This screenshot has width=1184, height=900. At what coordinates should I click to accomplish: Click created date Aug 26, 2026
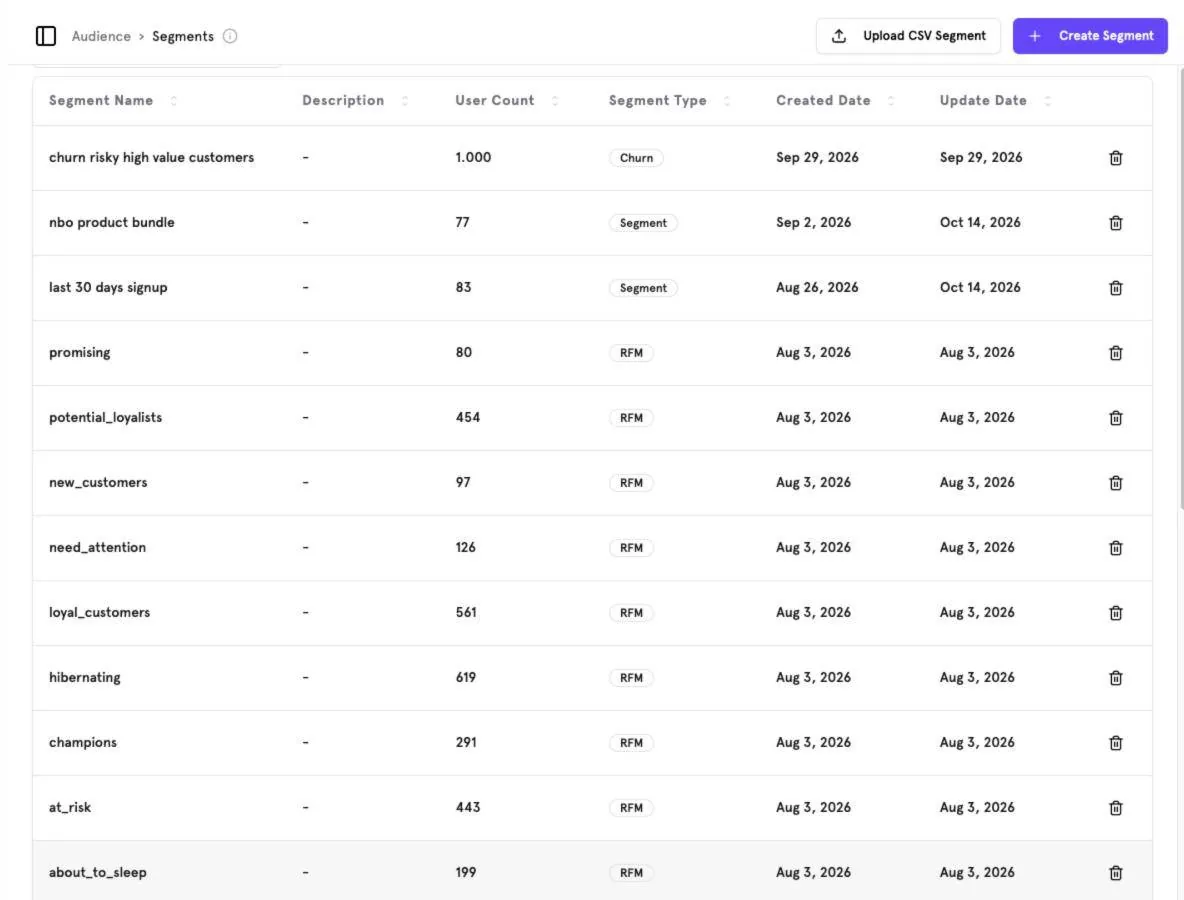(817, 287)
